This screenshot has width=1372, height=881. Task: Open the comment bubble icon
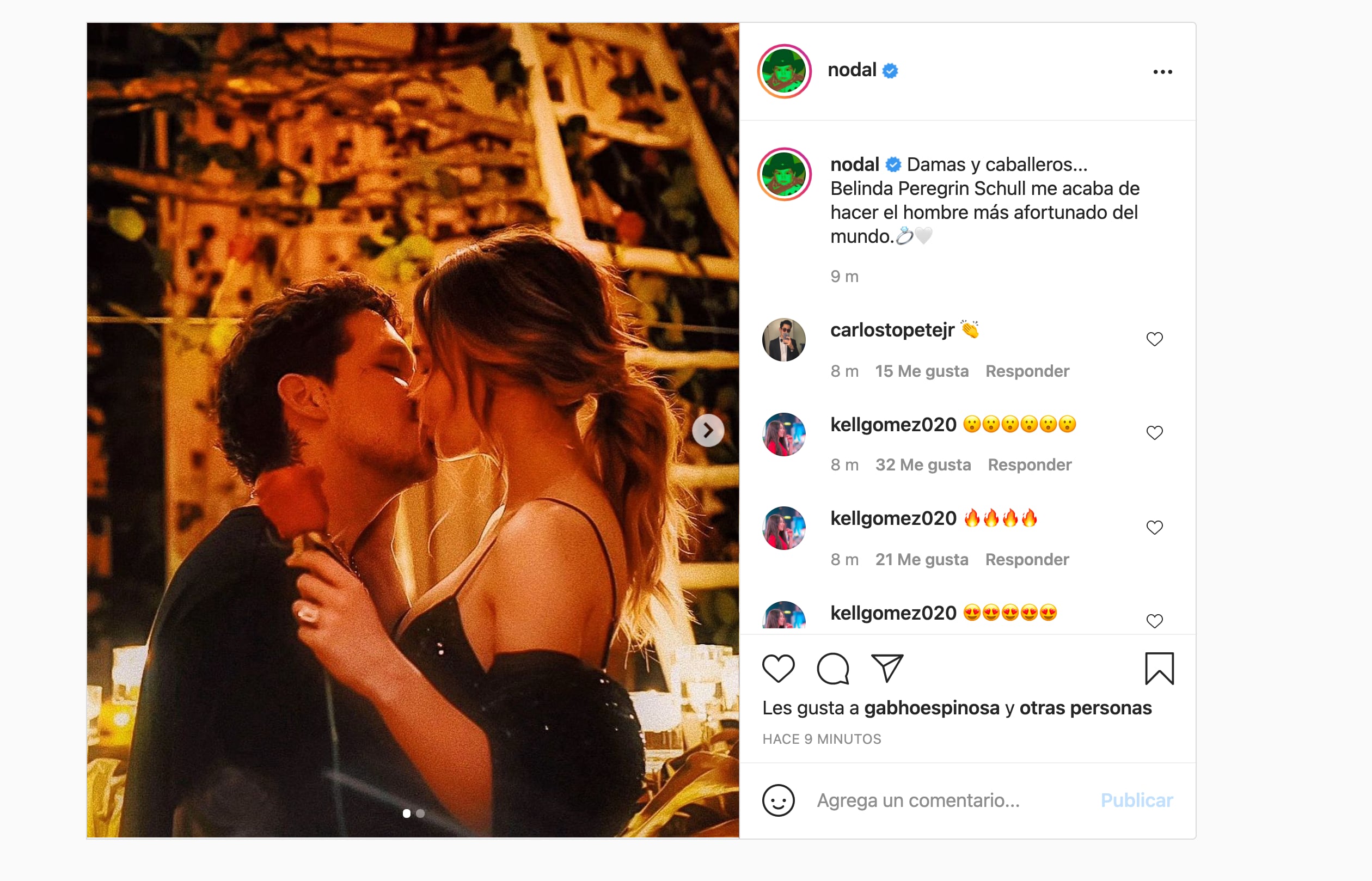click(x=832, y=668)
